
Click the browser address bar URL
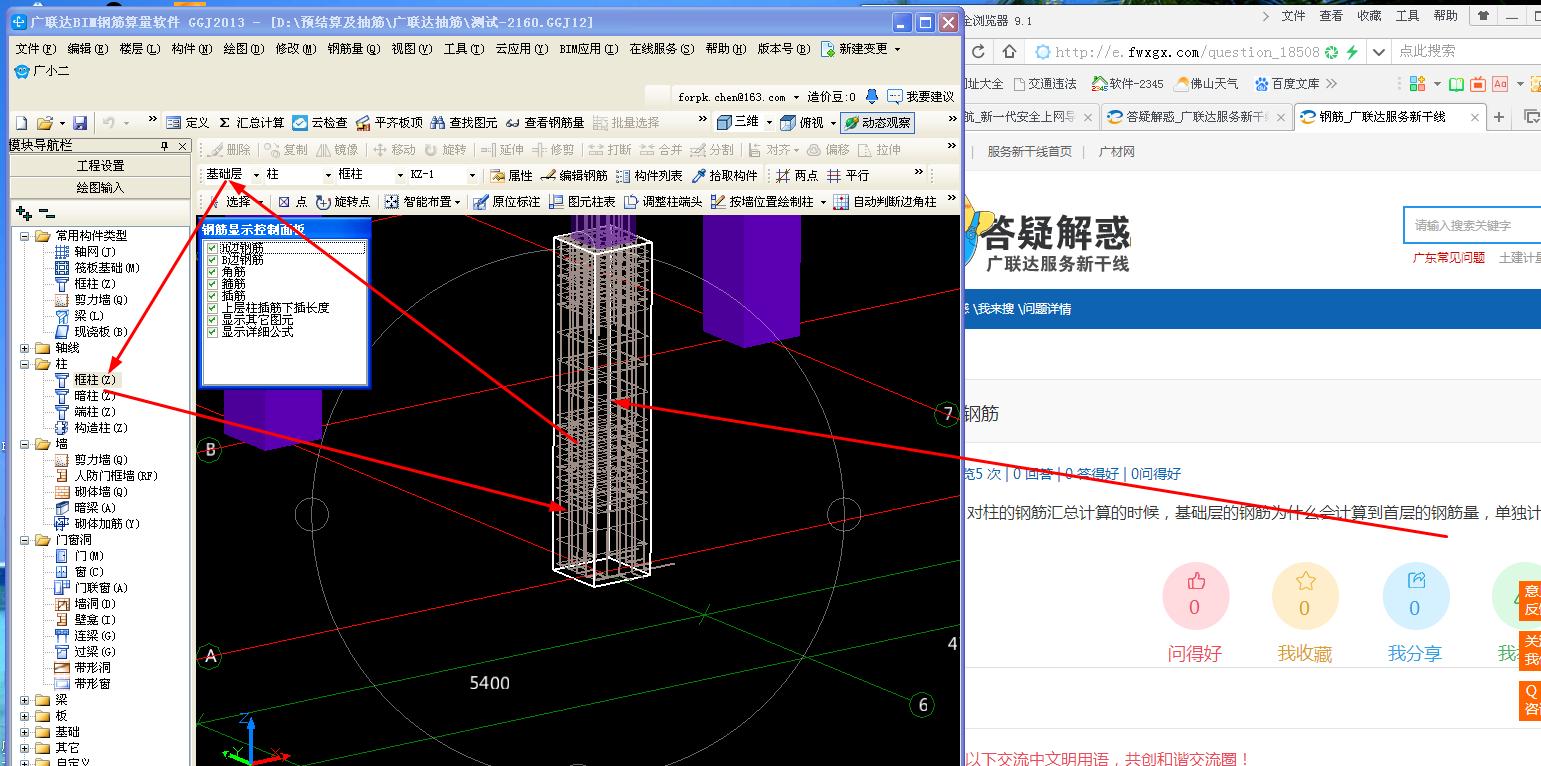point(1187,52)
